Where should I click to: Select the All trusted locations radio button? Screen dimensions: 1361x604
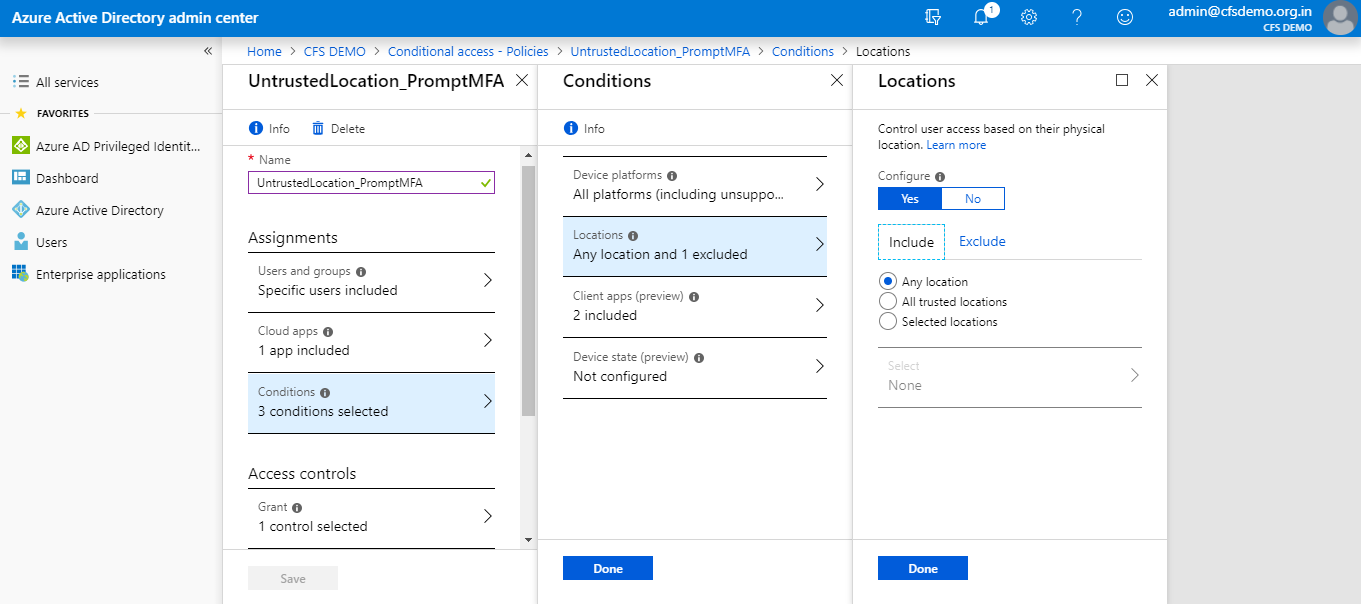click(x=887, y=301)
